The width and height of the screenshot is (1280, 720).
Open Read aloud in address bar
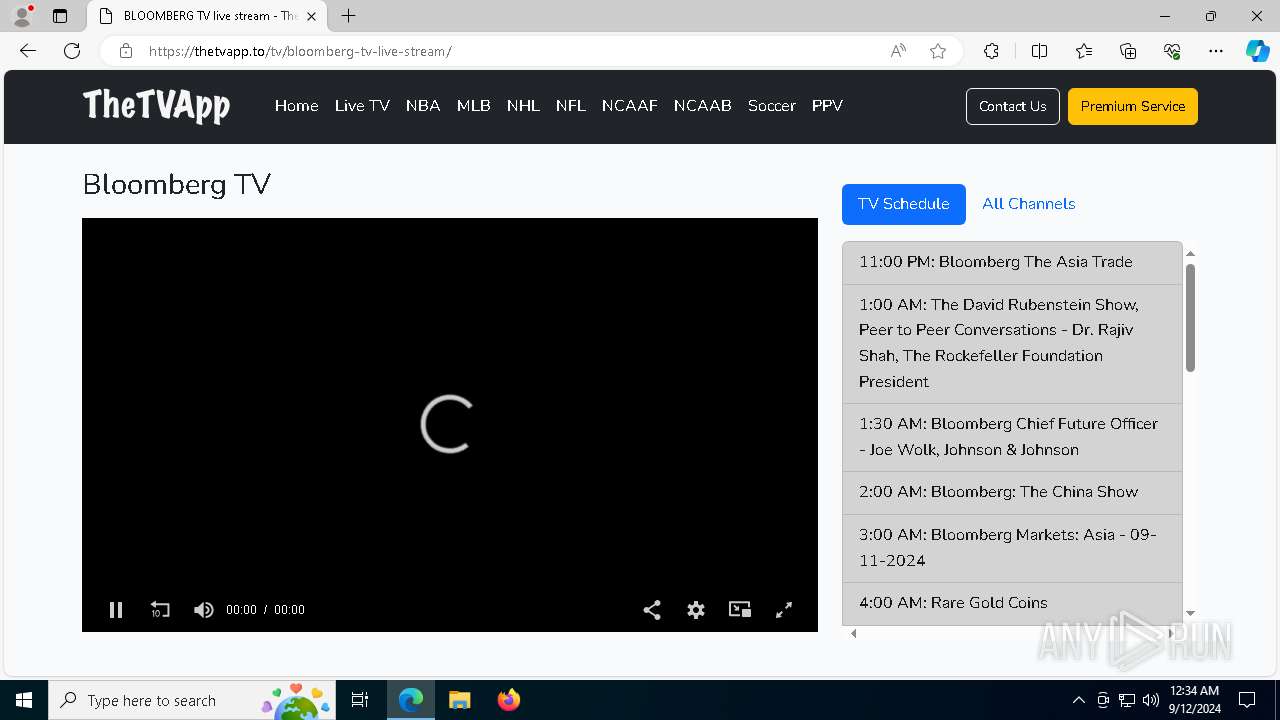(898, 51)
